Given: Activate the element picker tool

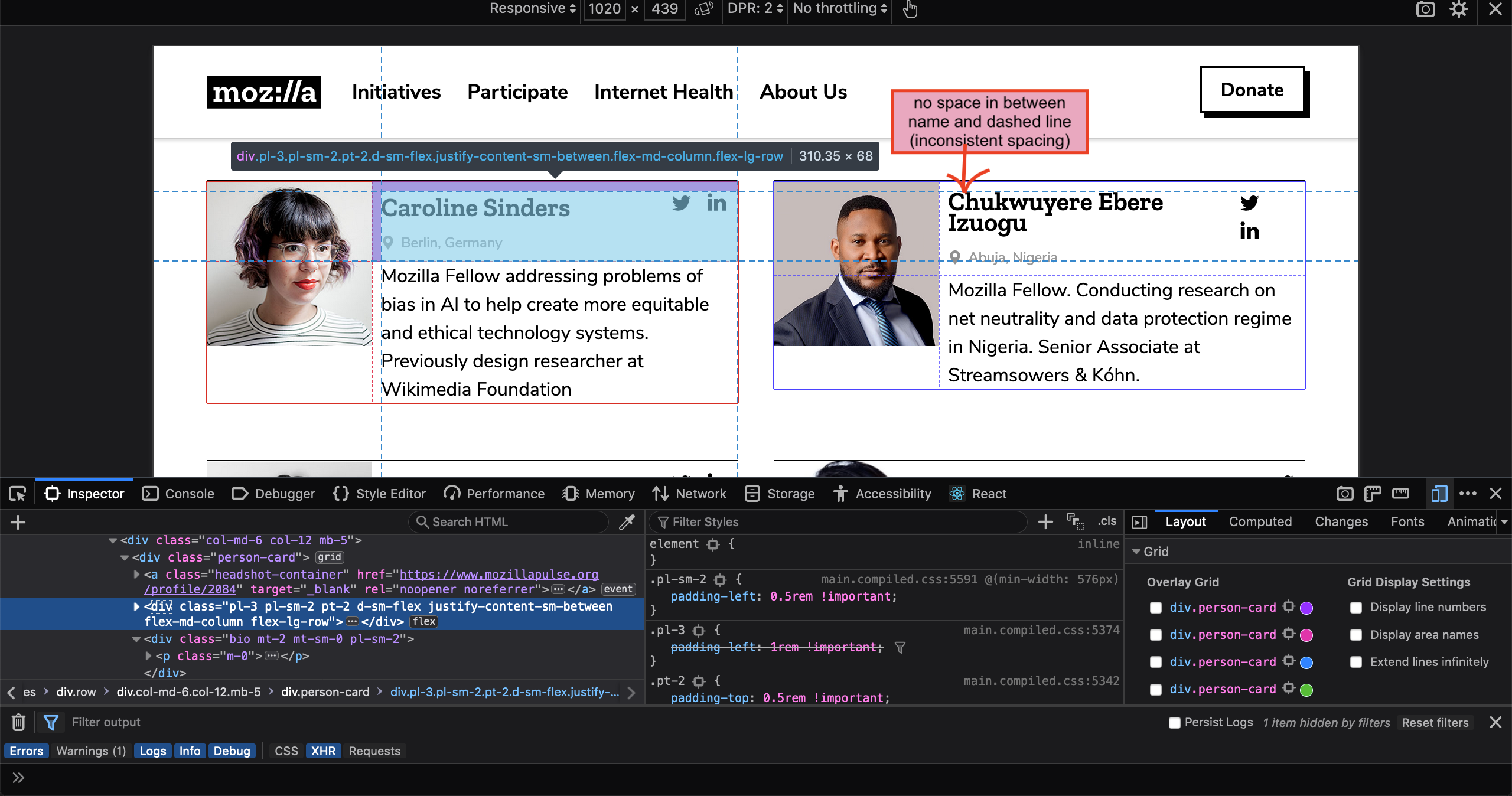Looking at the screenshot, I should pos(17,494).
